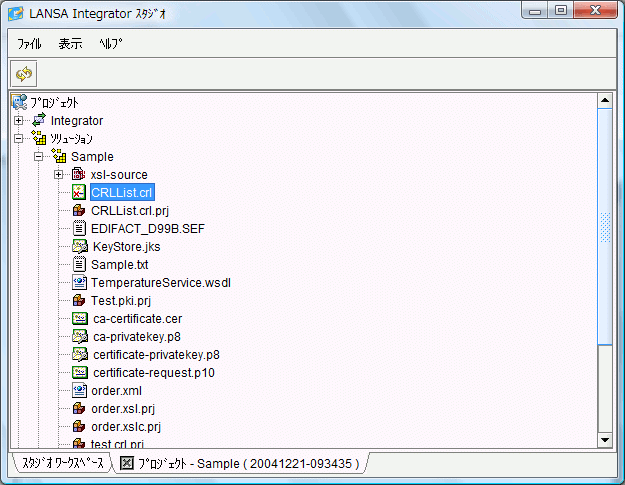Click the Test.pki.prj project icon
Viewport: 625px width, 485px height.
pyautogui.click(x=79, y=300)
